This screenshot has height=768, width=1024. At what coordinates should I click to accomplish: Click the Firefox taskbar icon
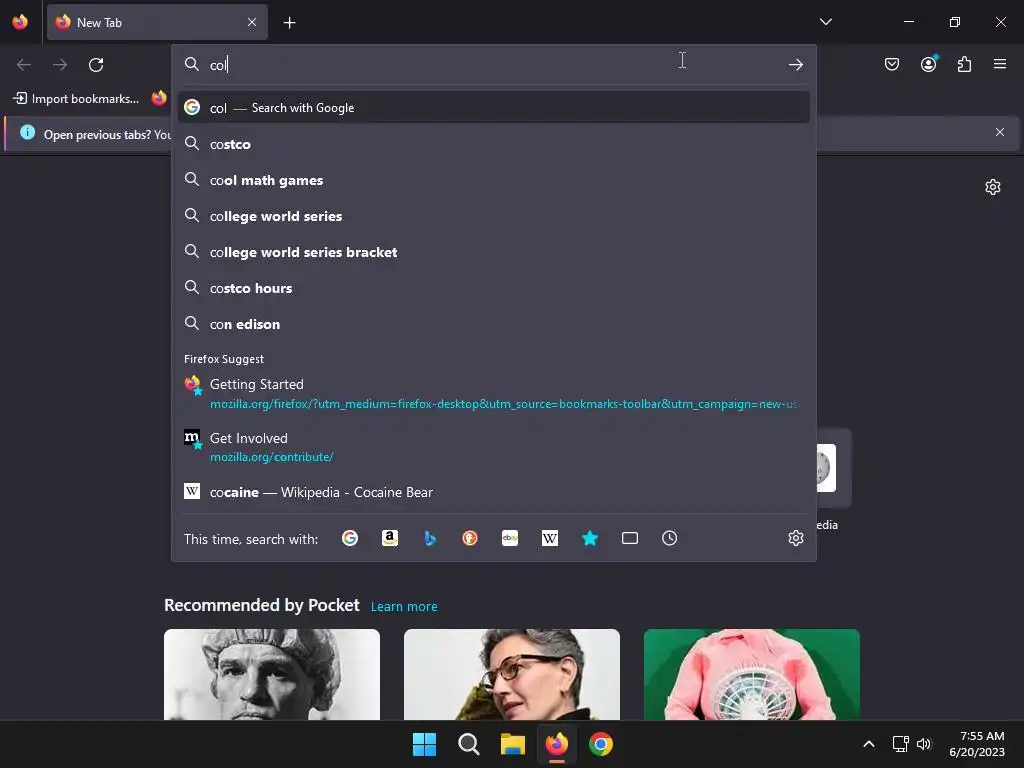point(556,744)
